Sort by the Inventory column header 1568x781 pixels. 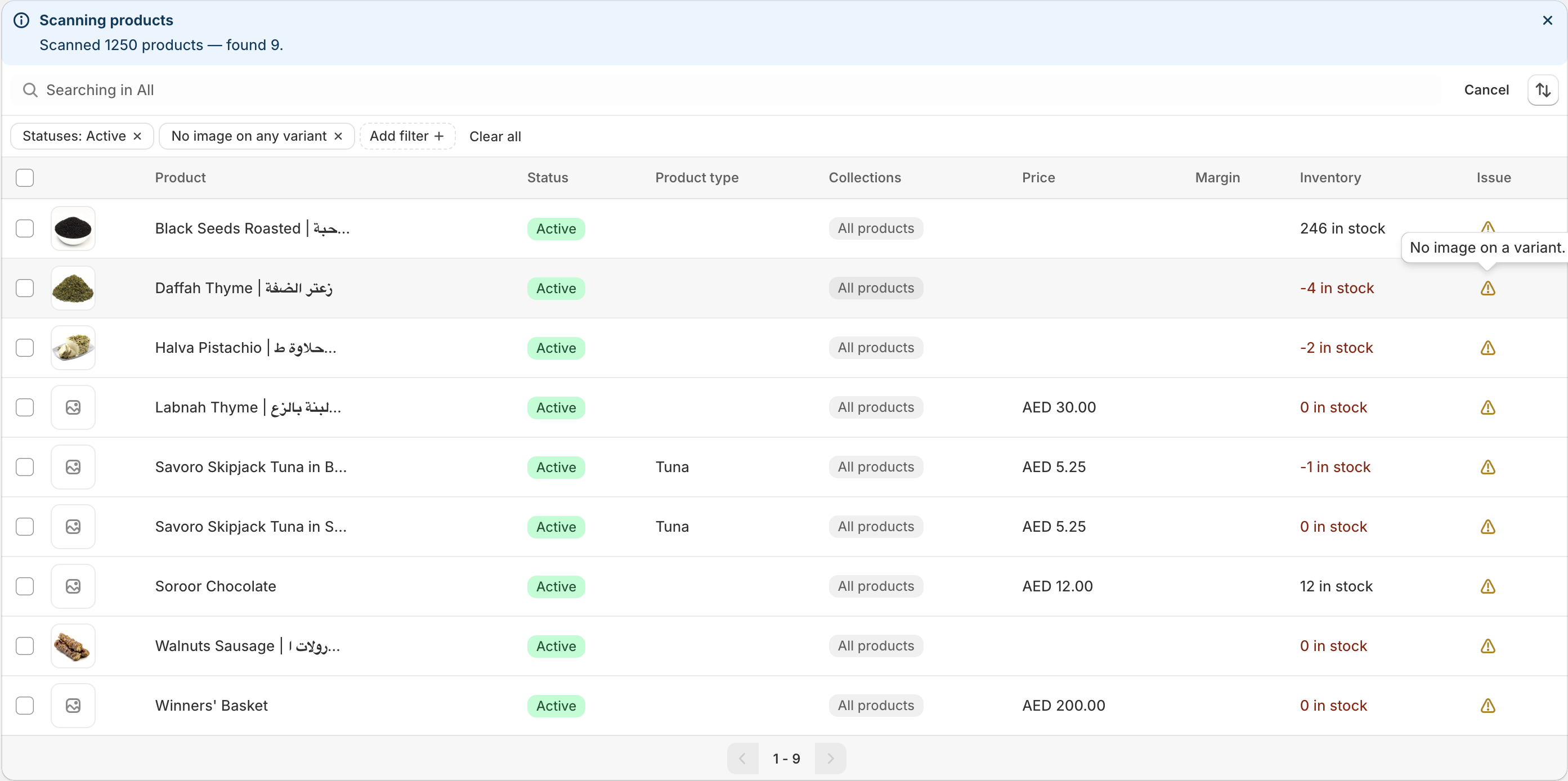1329,178
